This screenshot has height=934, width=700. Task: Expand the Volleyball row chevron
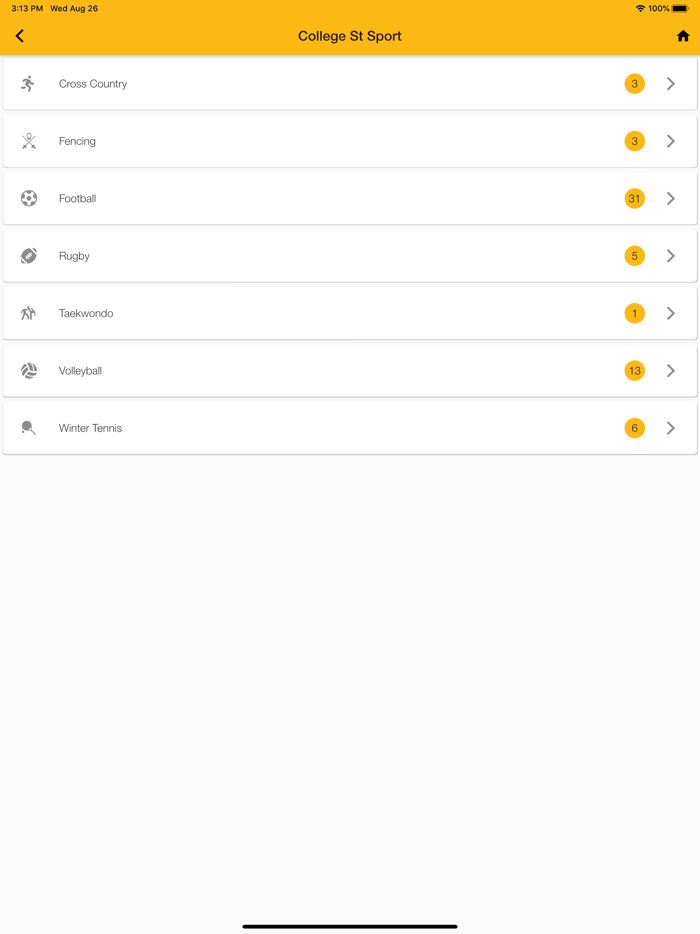tap(671, 370)
